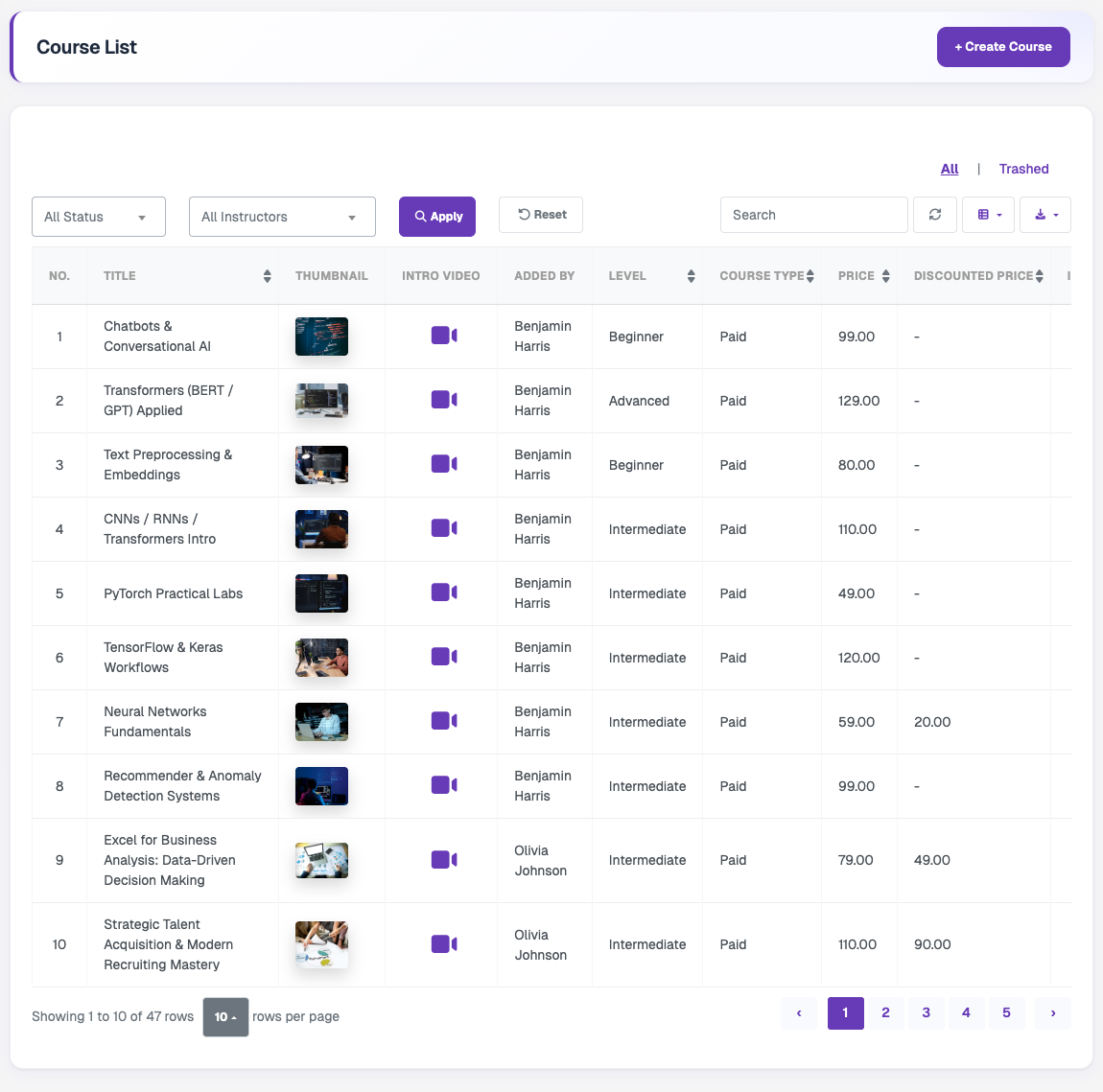Open Neural Networks Fundamentals intro video

pos(444,721)
